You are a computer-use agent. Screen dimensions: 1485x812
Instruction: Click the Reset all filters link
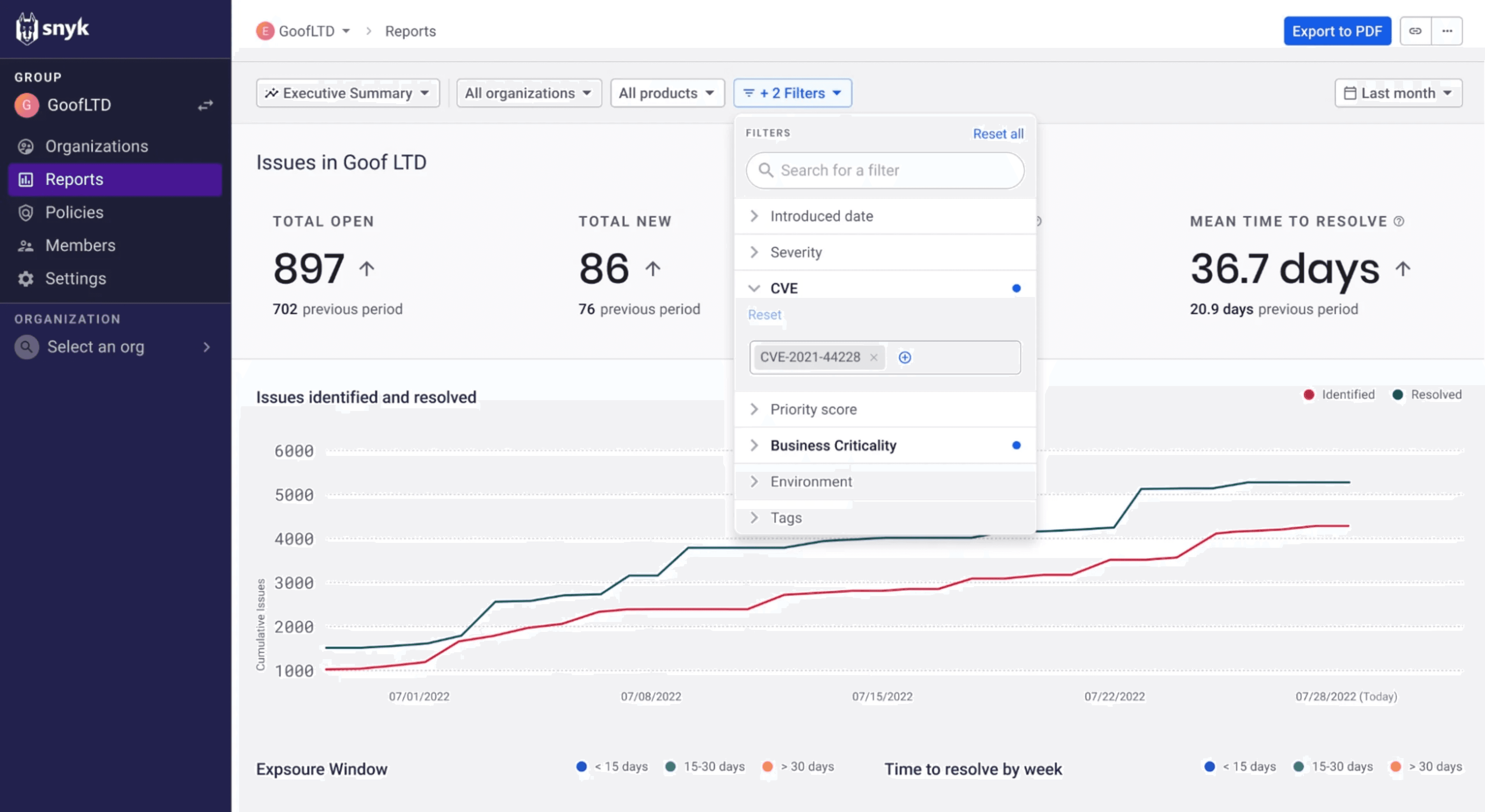point(998,134)
